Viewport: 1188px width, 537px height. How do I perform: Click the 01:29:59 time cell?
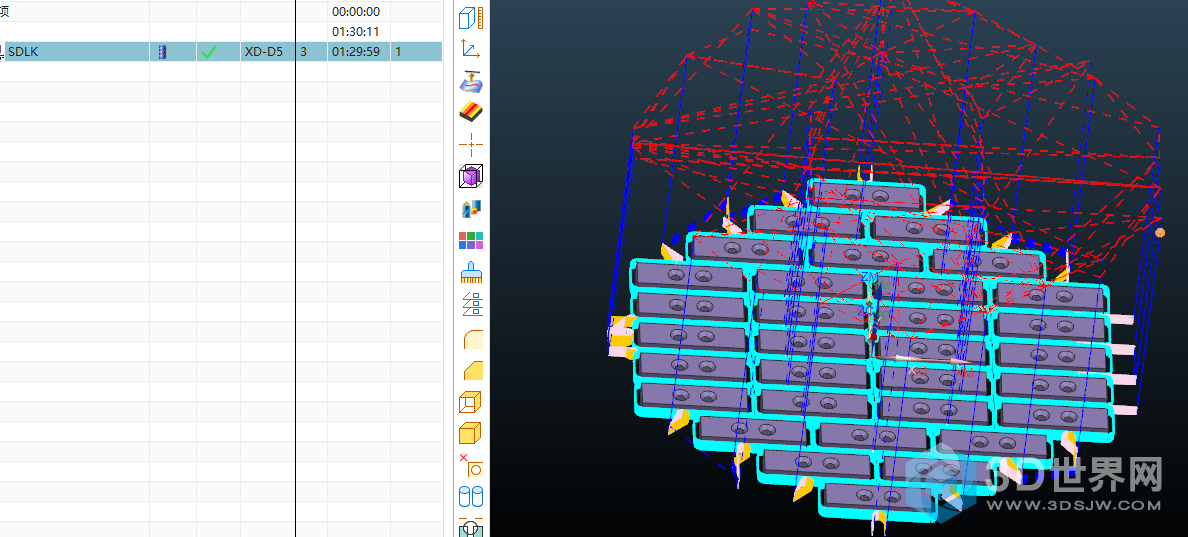(x=356, y=52)
